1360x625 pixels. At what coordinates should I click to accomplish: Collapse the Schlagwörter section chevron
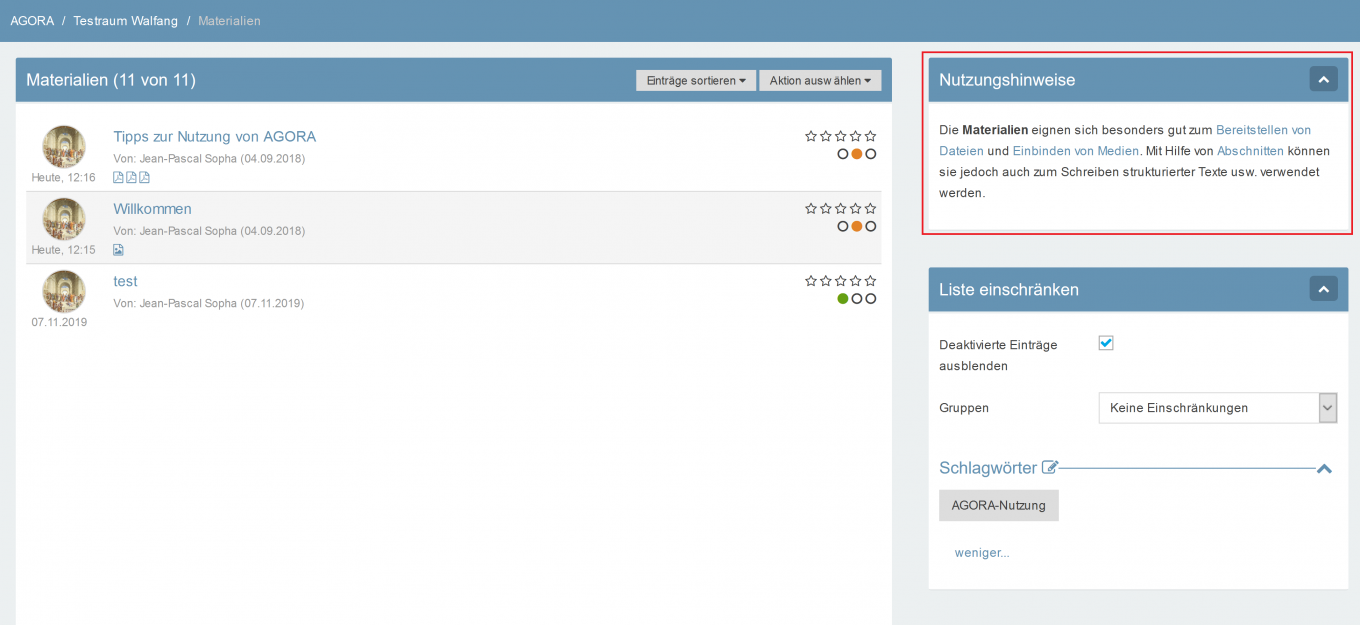(x=1324, y=468)
